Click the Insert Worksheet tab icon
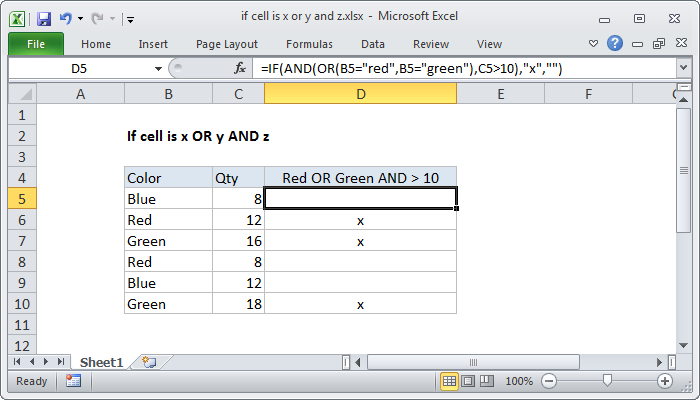This screenshot has width=700, height=400. point(149,361)
